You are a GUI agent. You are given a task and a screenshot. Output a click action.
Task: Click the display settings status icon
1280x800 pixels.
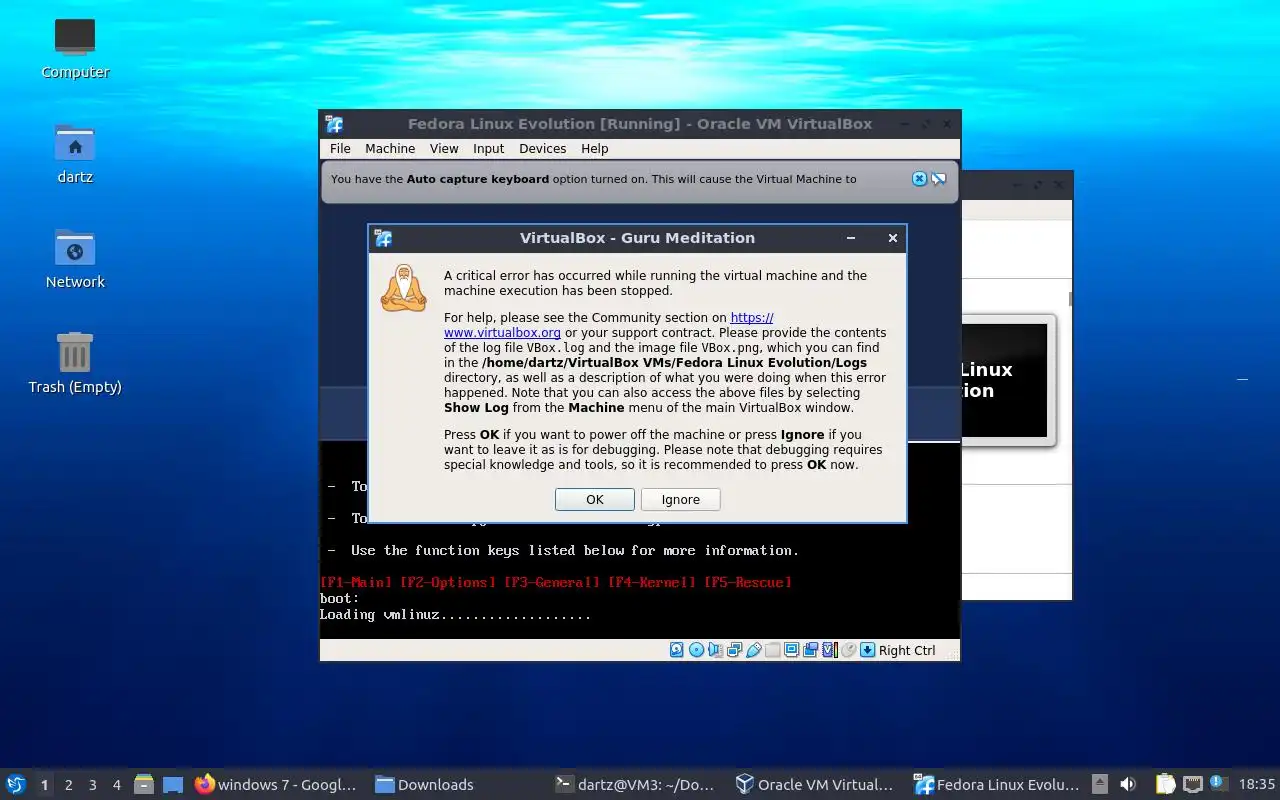(x=791, y=650)
